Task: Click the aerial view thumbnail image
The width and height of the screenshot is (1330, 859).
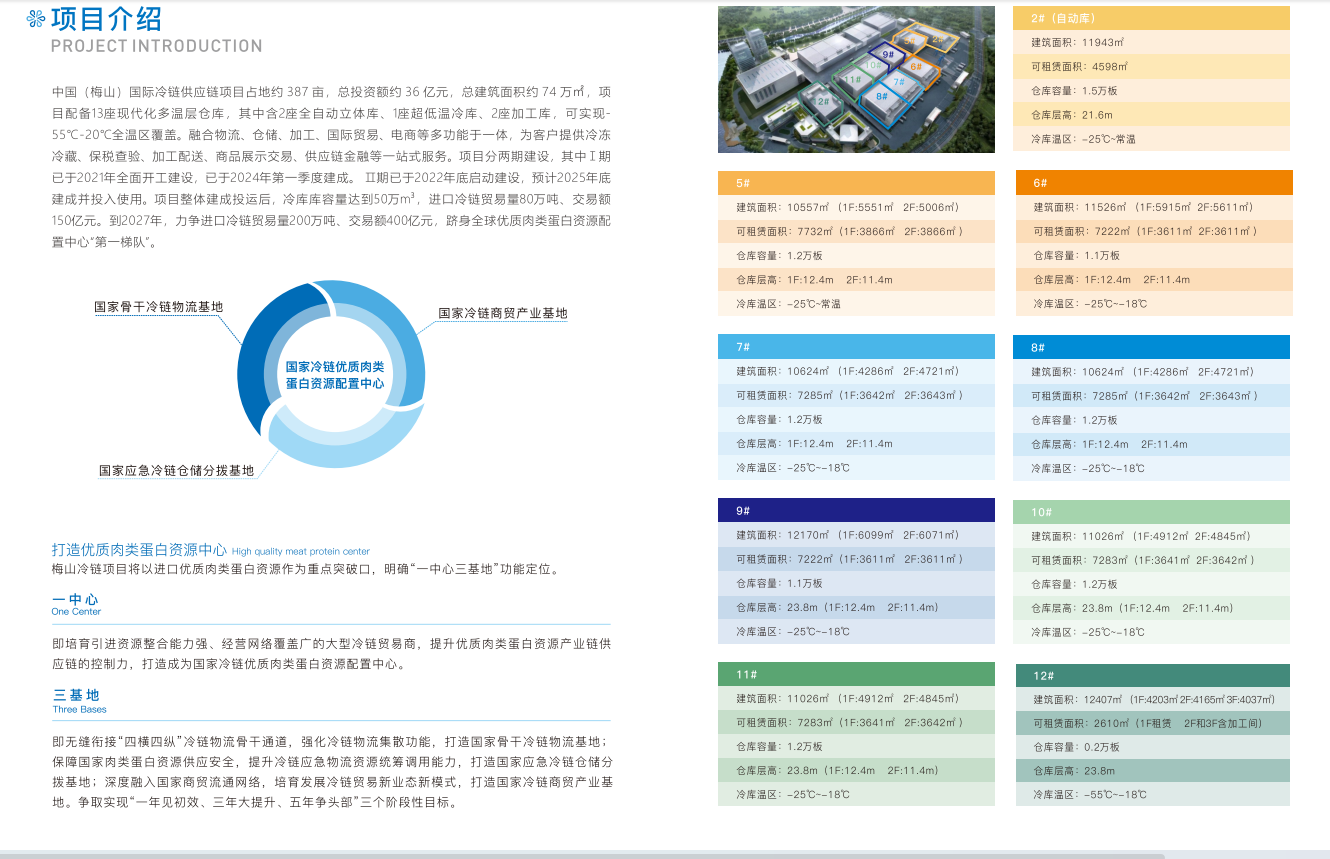Action: point(855,78)
